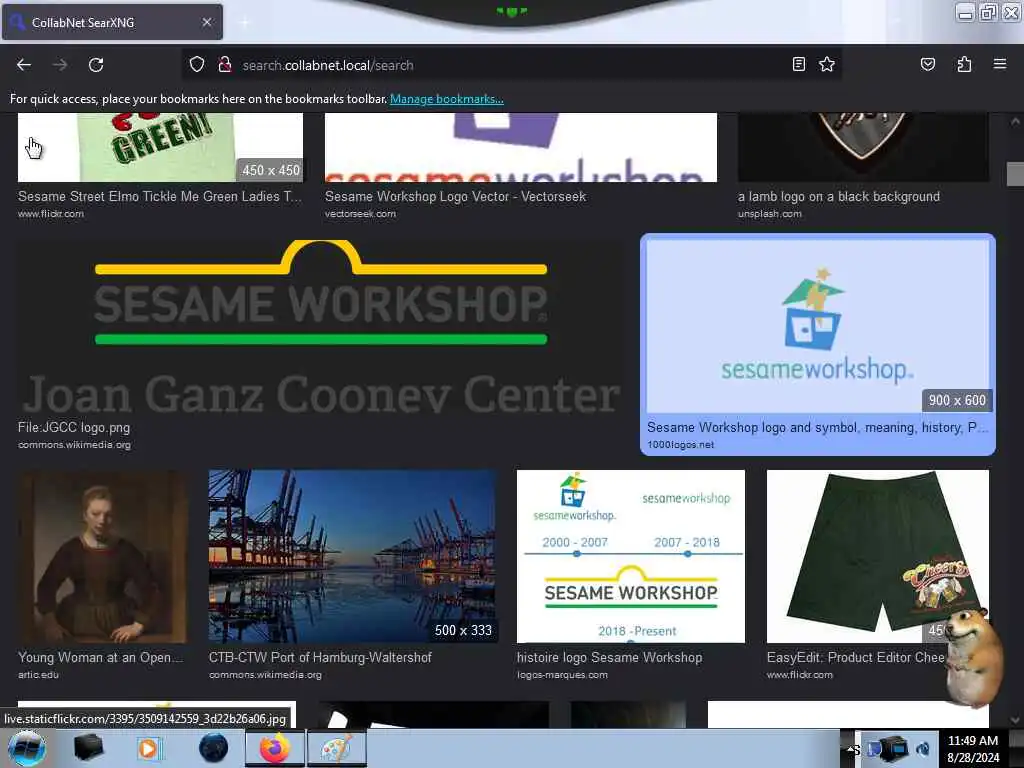Click the unsplash.com source text

tap(770, 214)
